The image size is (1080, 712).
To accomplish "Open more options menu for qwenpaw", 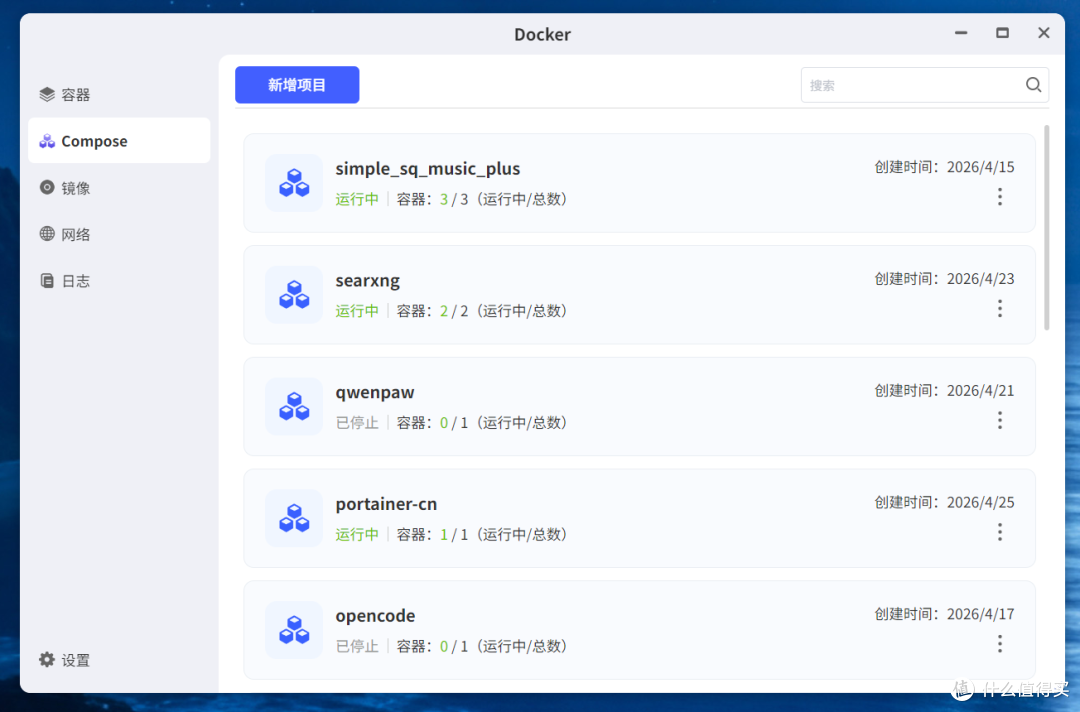I will point(1000,420).
